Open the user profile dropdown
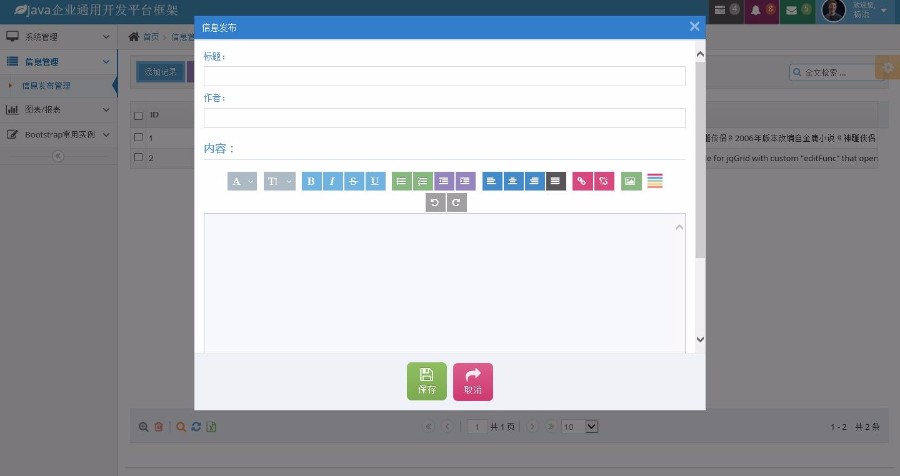 coord(856,10)
